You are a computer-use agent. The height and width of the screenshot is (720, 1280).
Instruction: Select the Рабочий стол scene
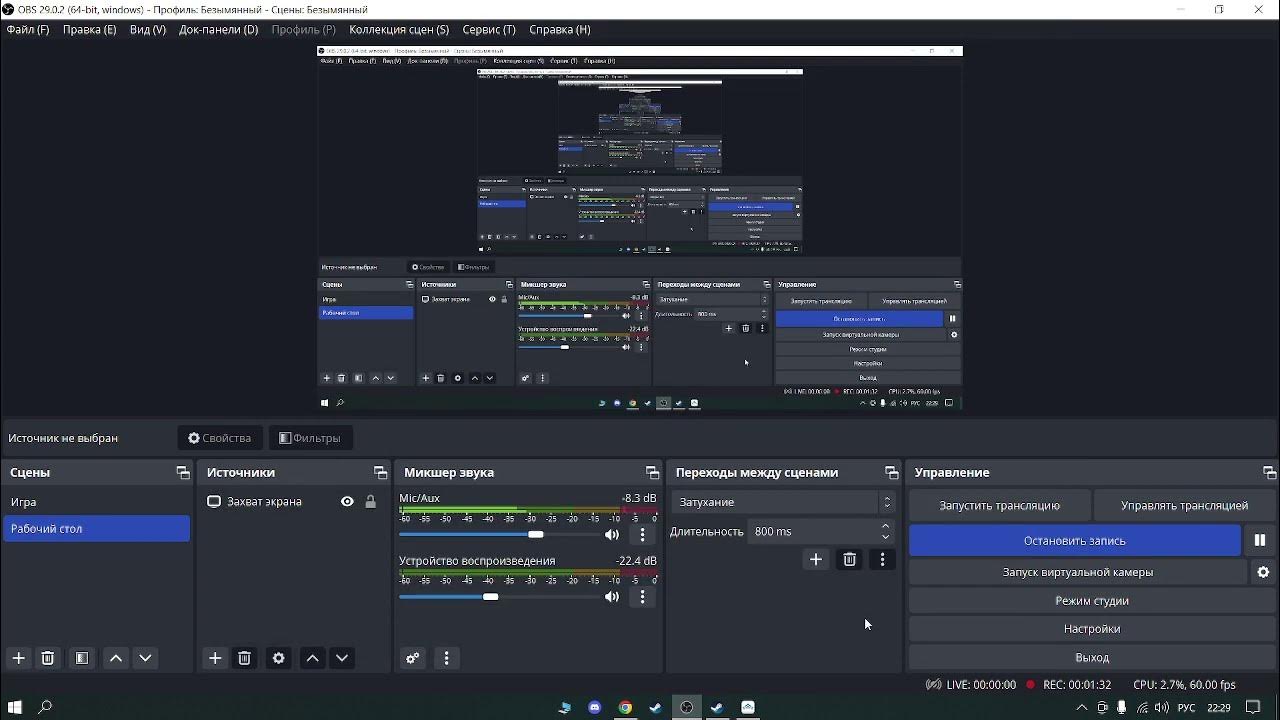(97, 528)
